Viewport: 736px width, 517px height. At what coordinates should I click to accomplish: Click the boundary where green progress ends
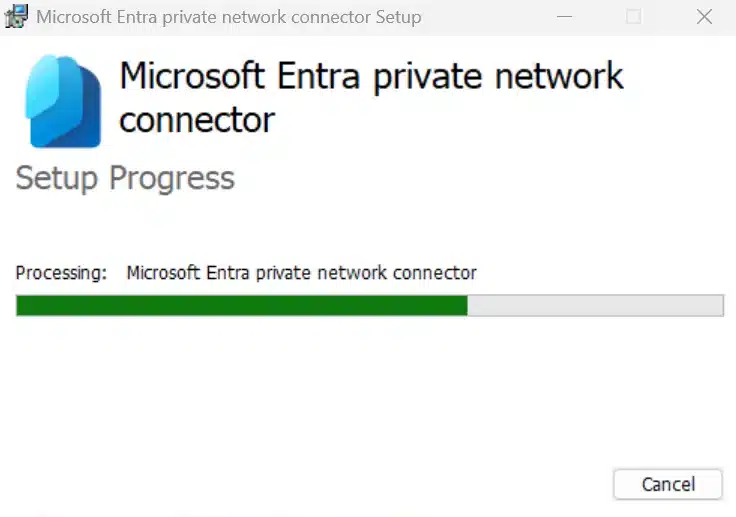tap(467, 306)
